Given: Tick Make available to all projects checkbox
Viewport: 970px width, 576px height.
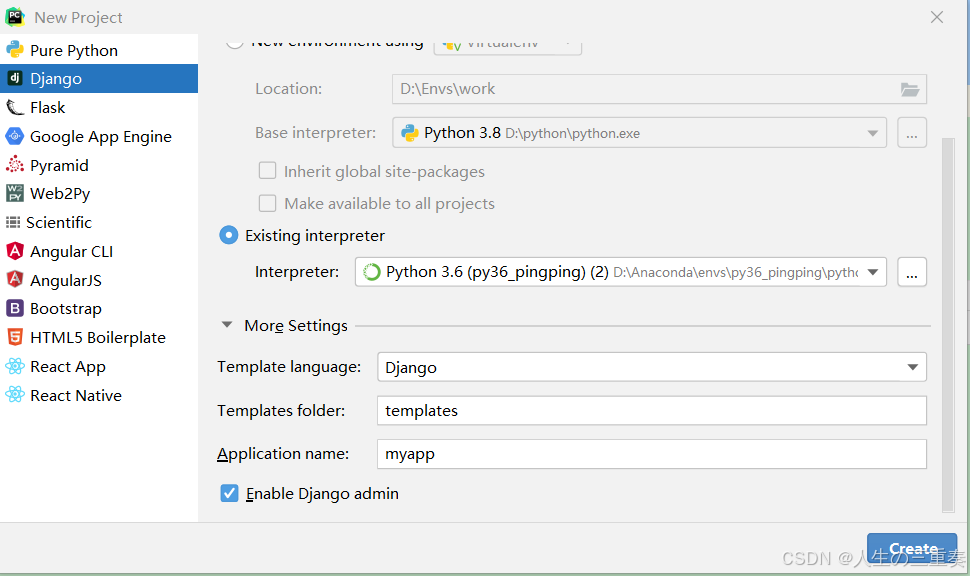Looking at the screenshot, I should click(x=267, y=203).
